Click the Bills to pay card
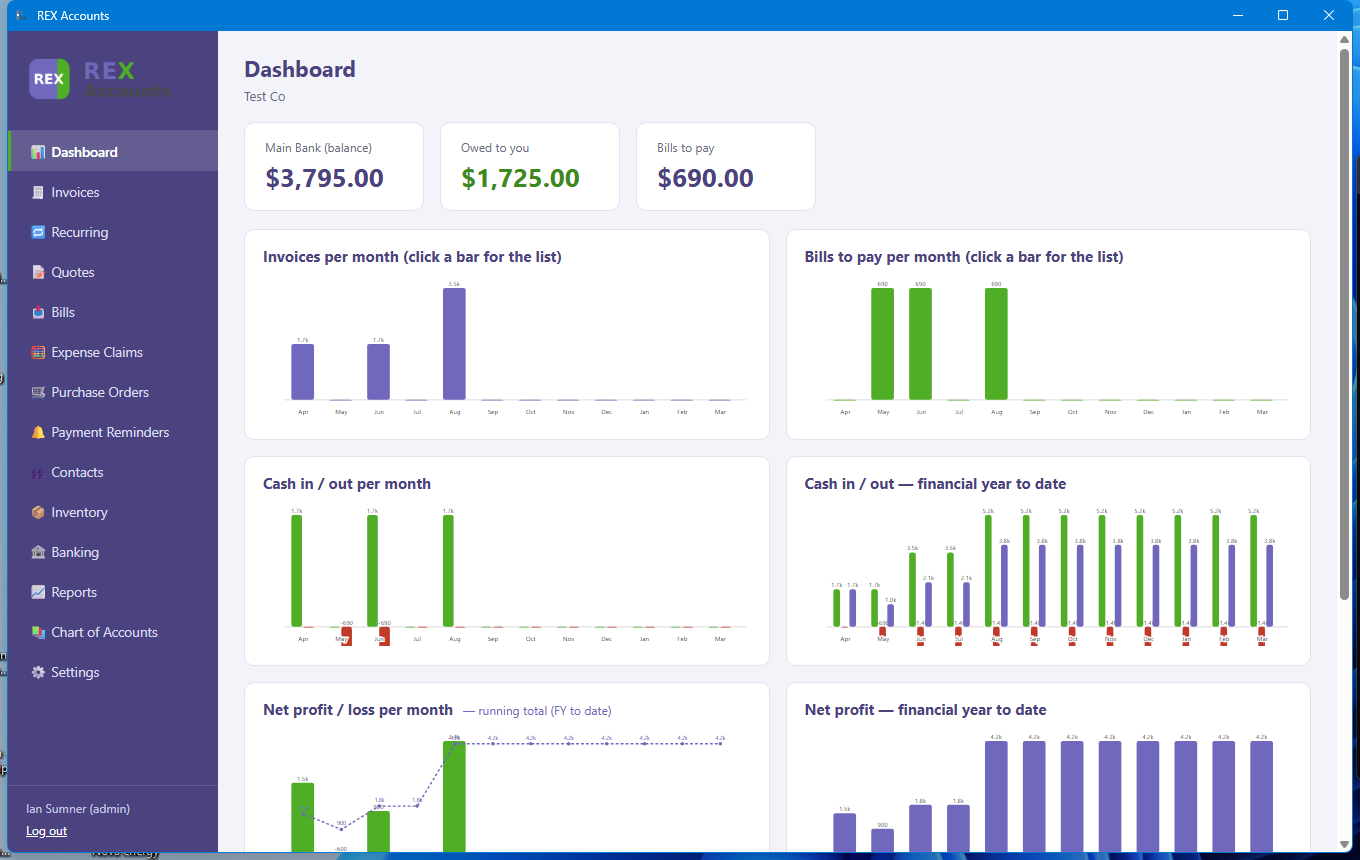The height and width of the screenshot is (860, 1360). 726,167
